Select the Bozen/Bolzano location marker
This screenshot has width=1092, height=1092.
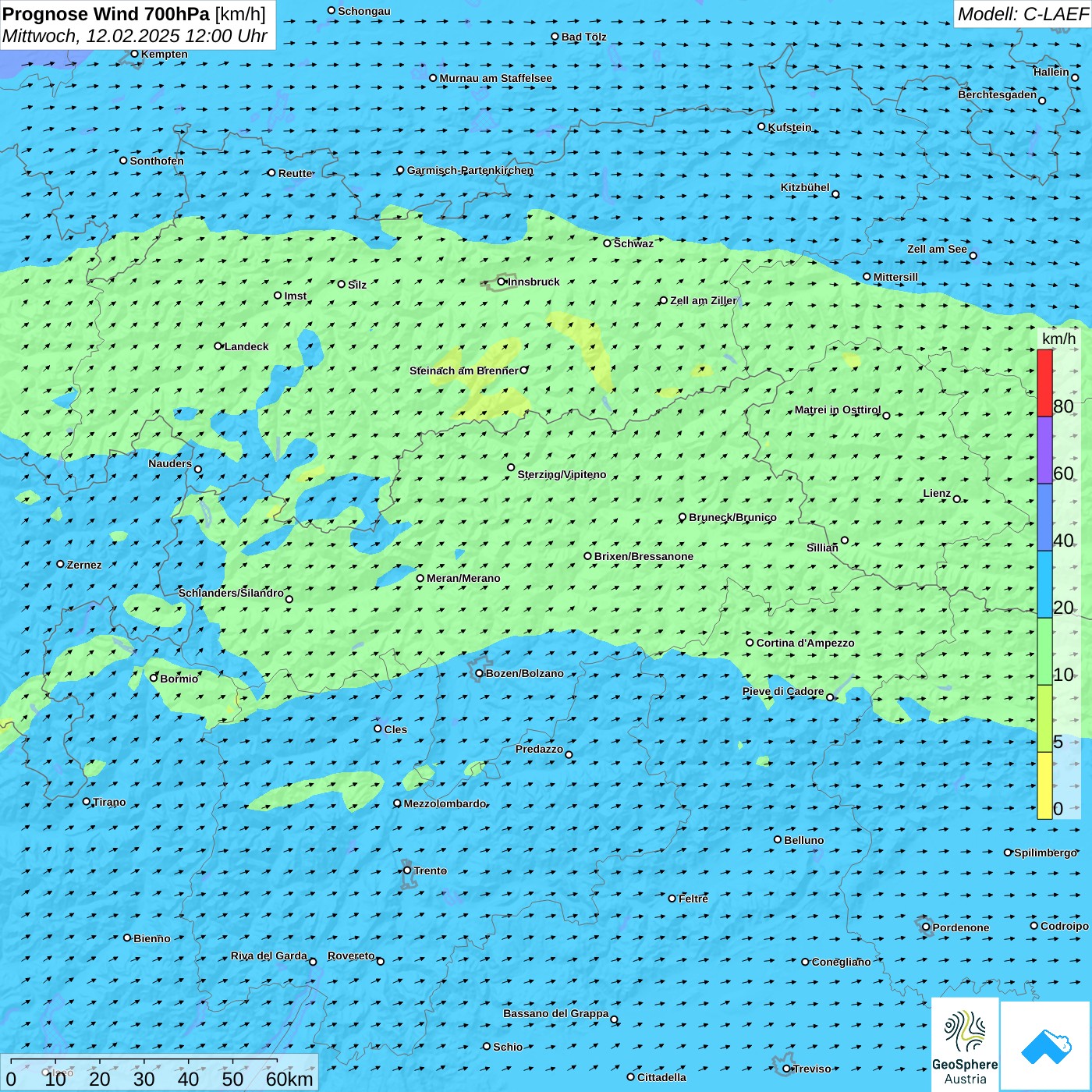479,673
